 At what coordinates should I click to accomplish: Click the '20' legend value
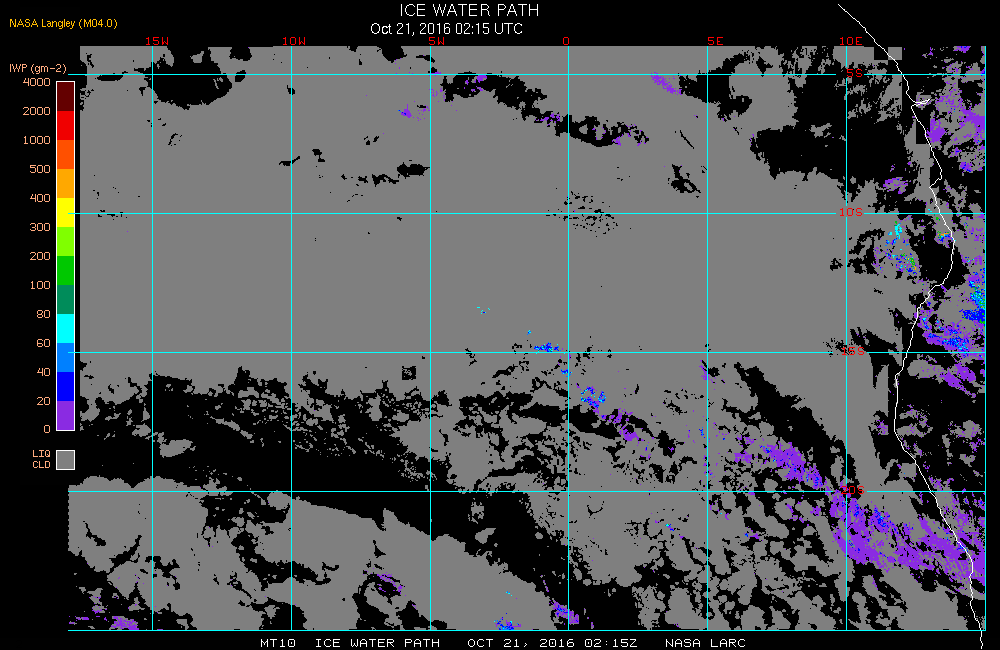click(43, 401)
